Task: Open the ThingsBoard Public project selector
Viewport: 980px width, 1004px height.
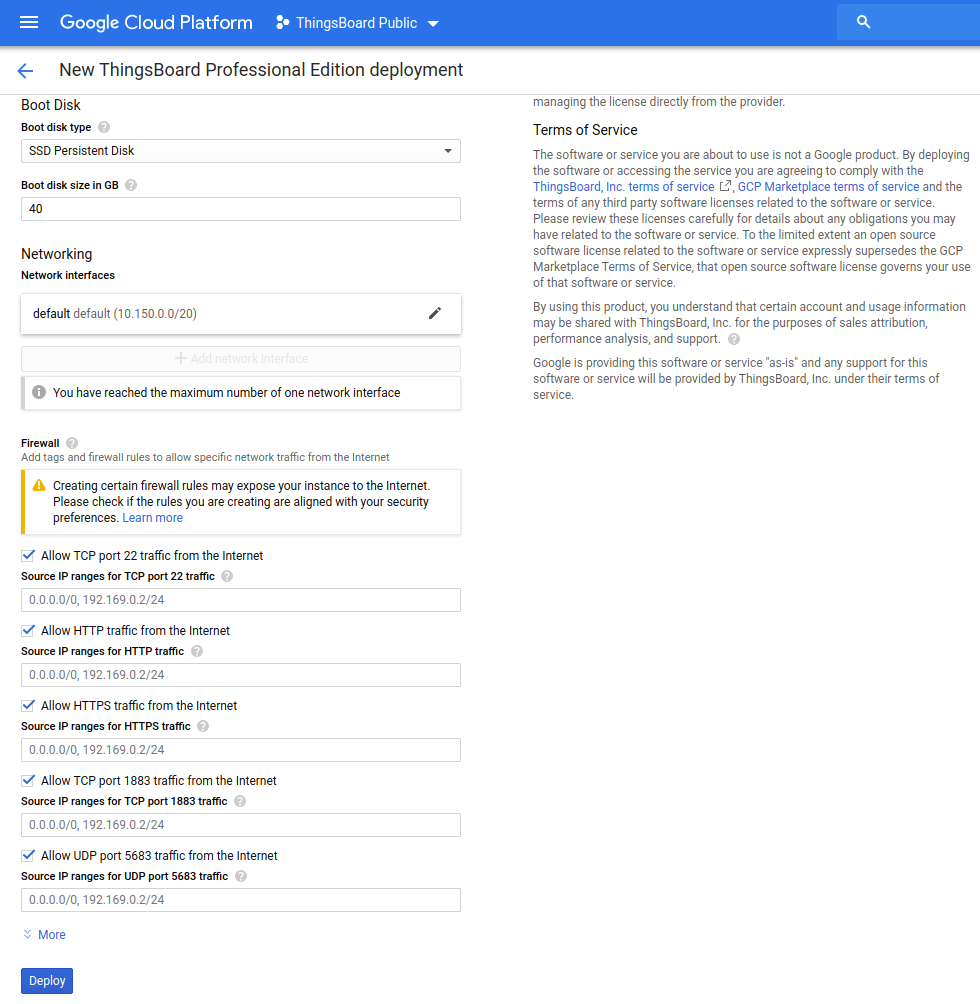Action: click(x=358, y=23)
